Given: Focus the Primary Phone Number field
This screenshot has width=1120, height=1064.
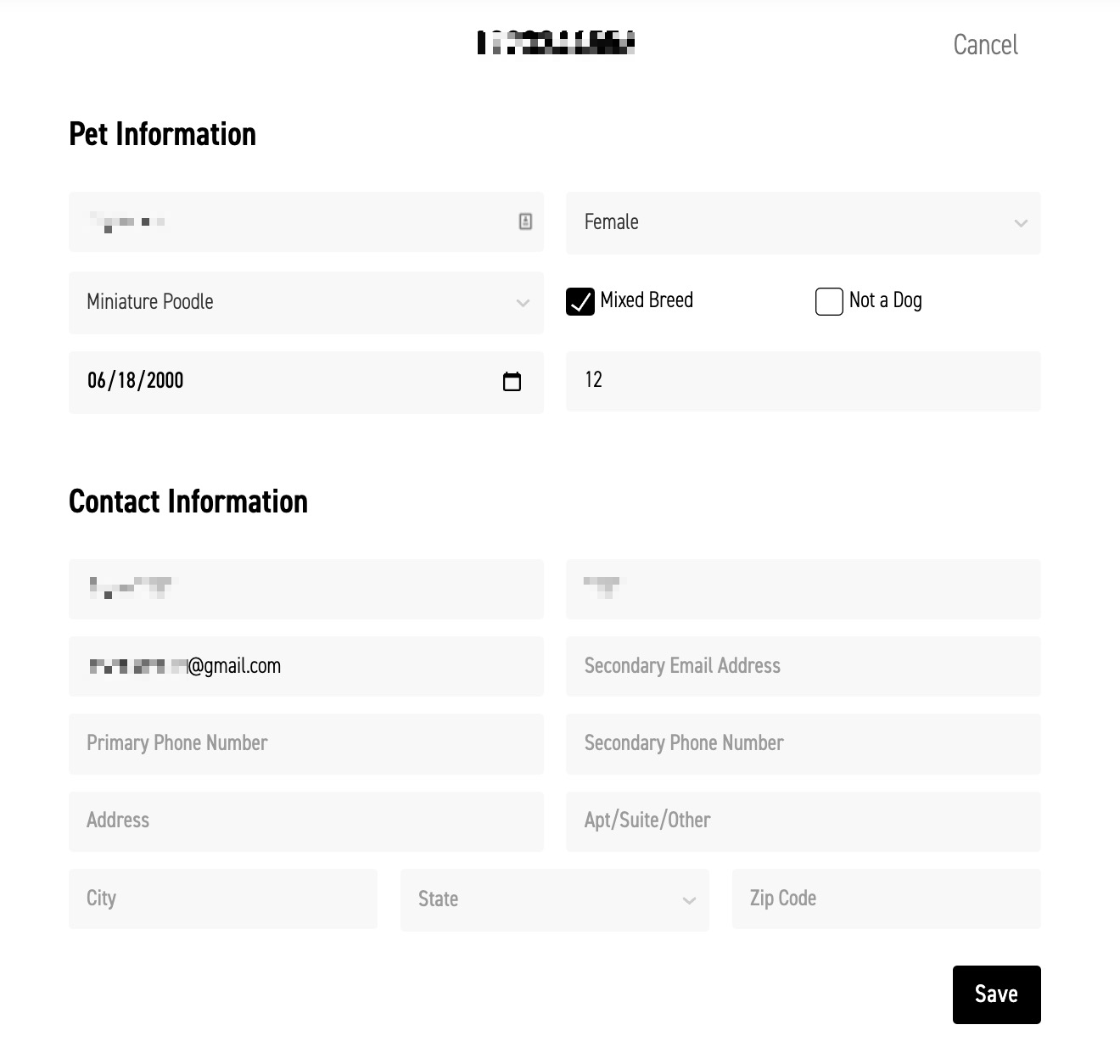Looking at the screenshot, I should (x=306, y=744).
